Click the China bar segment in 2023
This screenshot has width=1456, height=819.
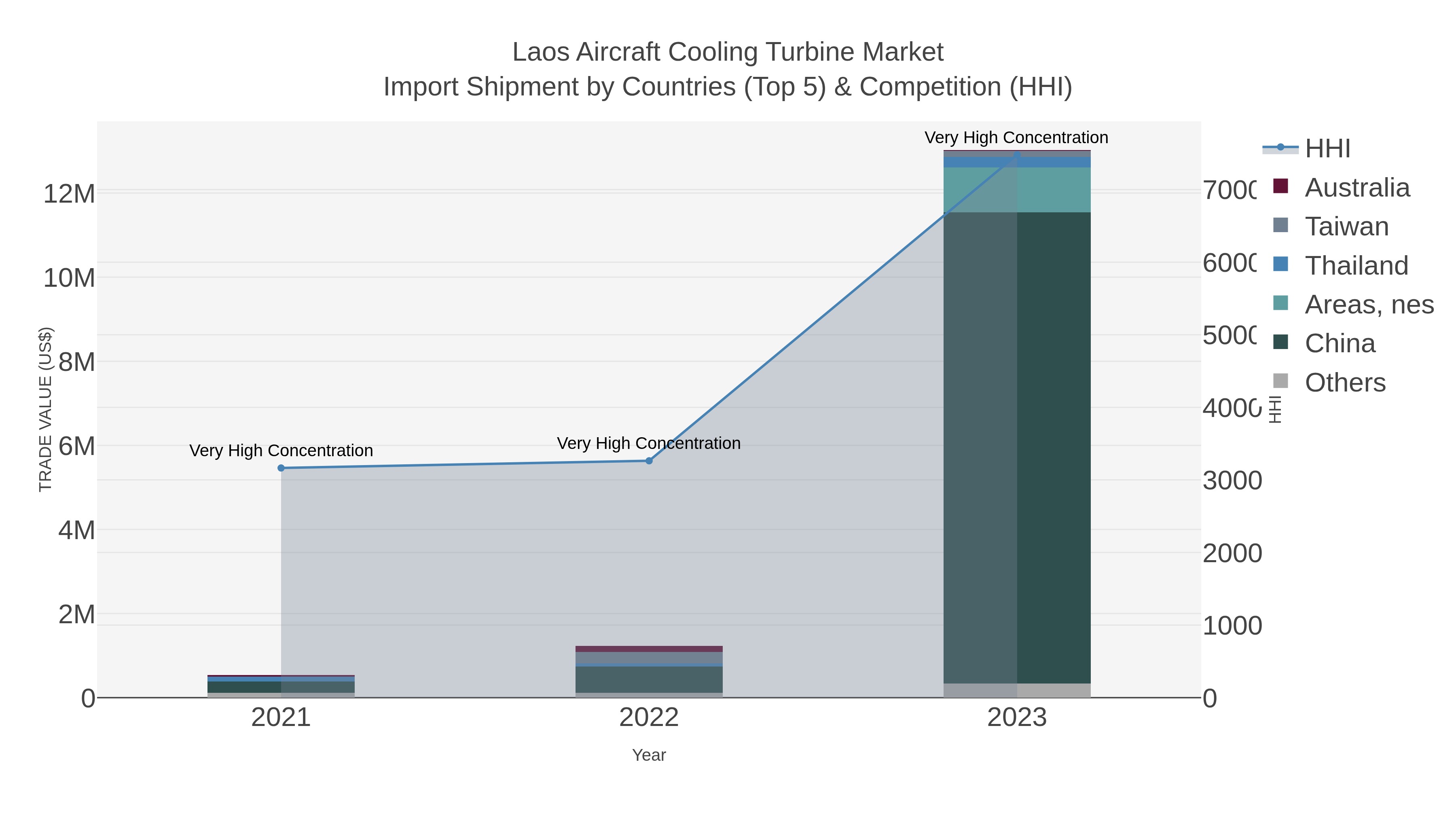pyautogui.click(x=1017, y=448)
